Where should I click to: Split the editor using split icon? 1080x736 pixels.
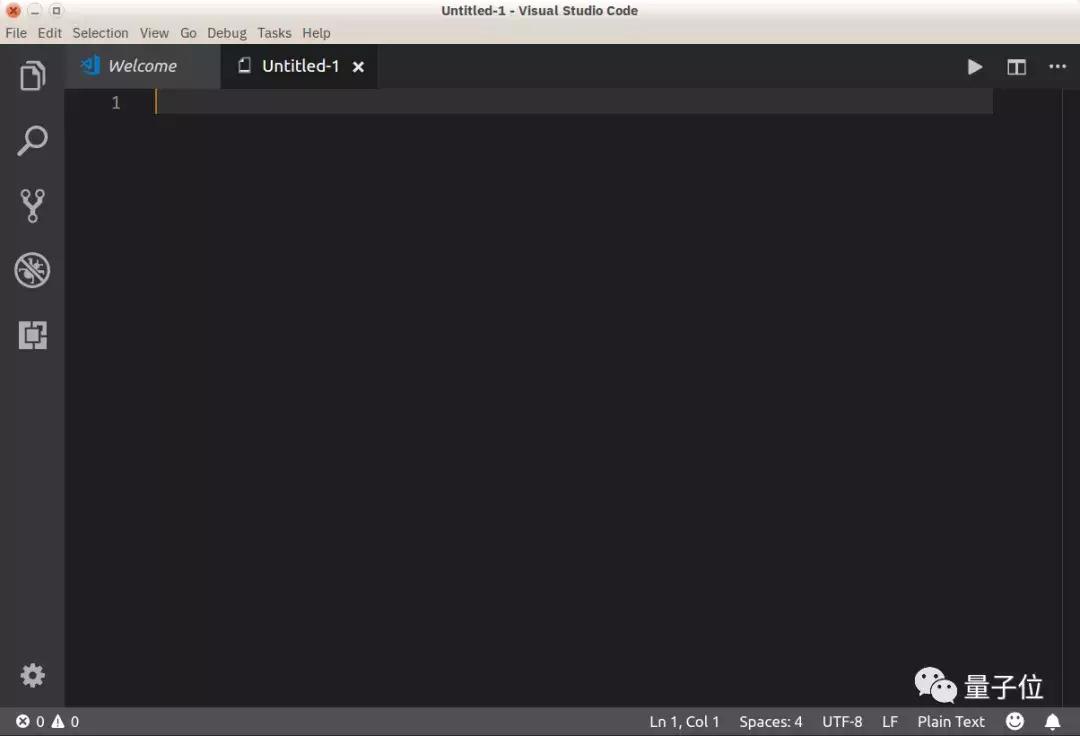click(1017, 66)
